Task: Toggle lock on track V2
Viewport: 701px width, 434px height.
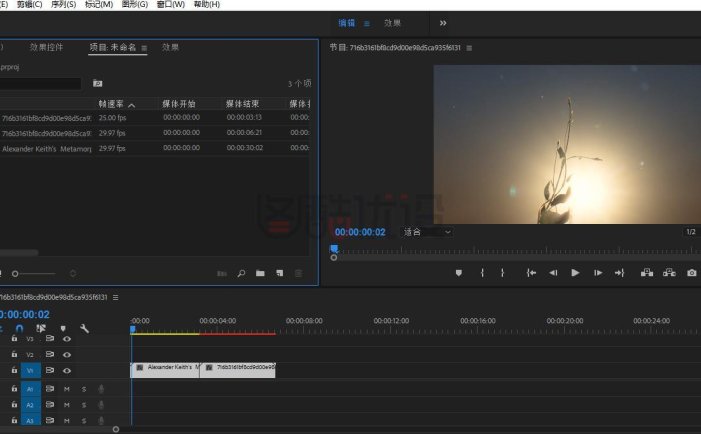Action: (x=14, y=354)
